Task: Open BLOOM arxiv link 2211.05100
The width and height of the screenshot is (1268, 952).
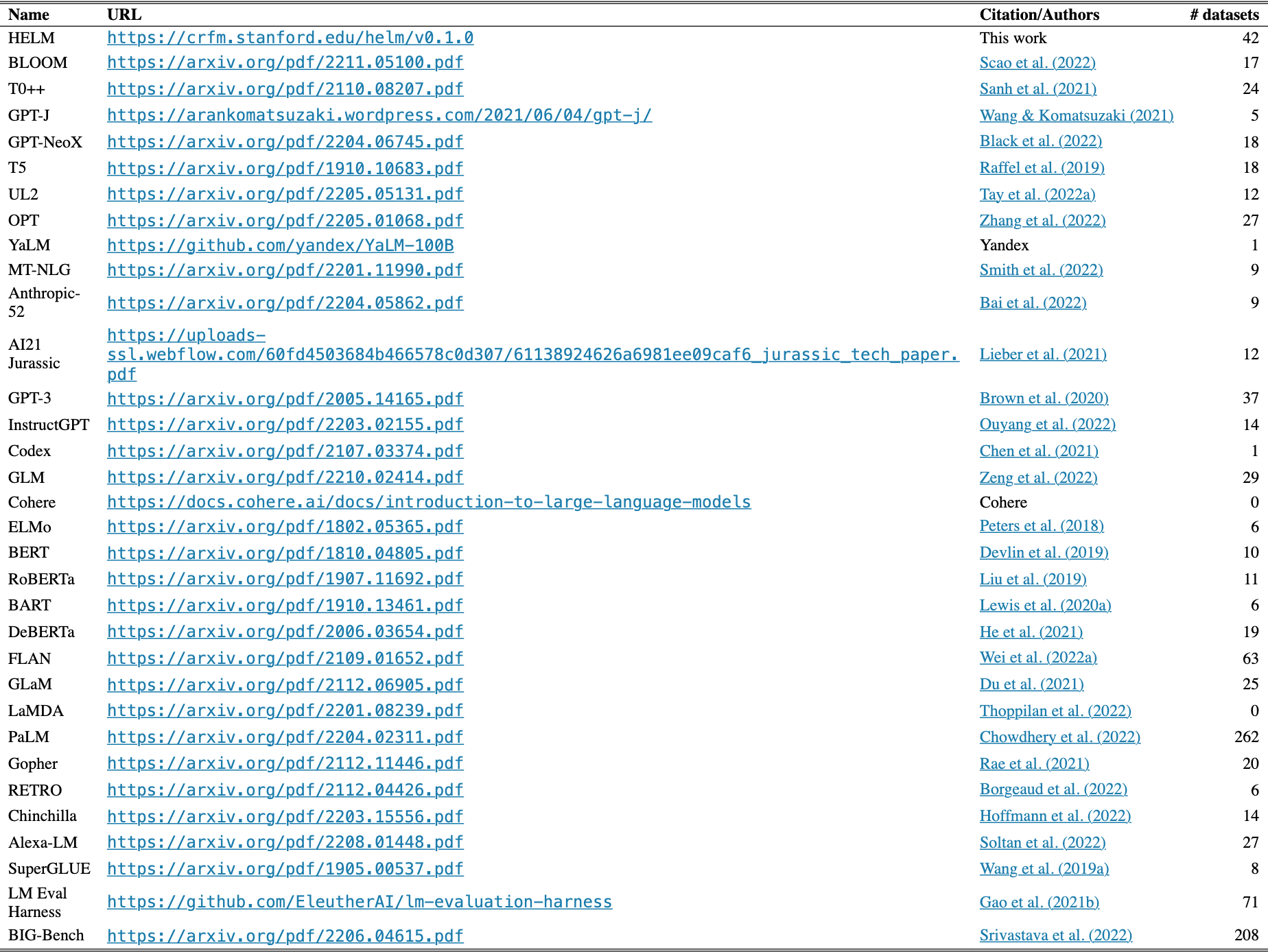Action: [x=285, y=62]
